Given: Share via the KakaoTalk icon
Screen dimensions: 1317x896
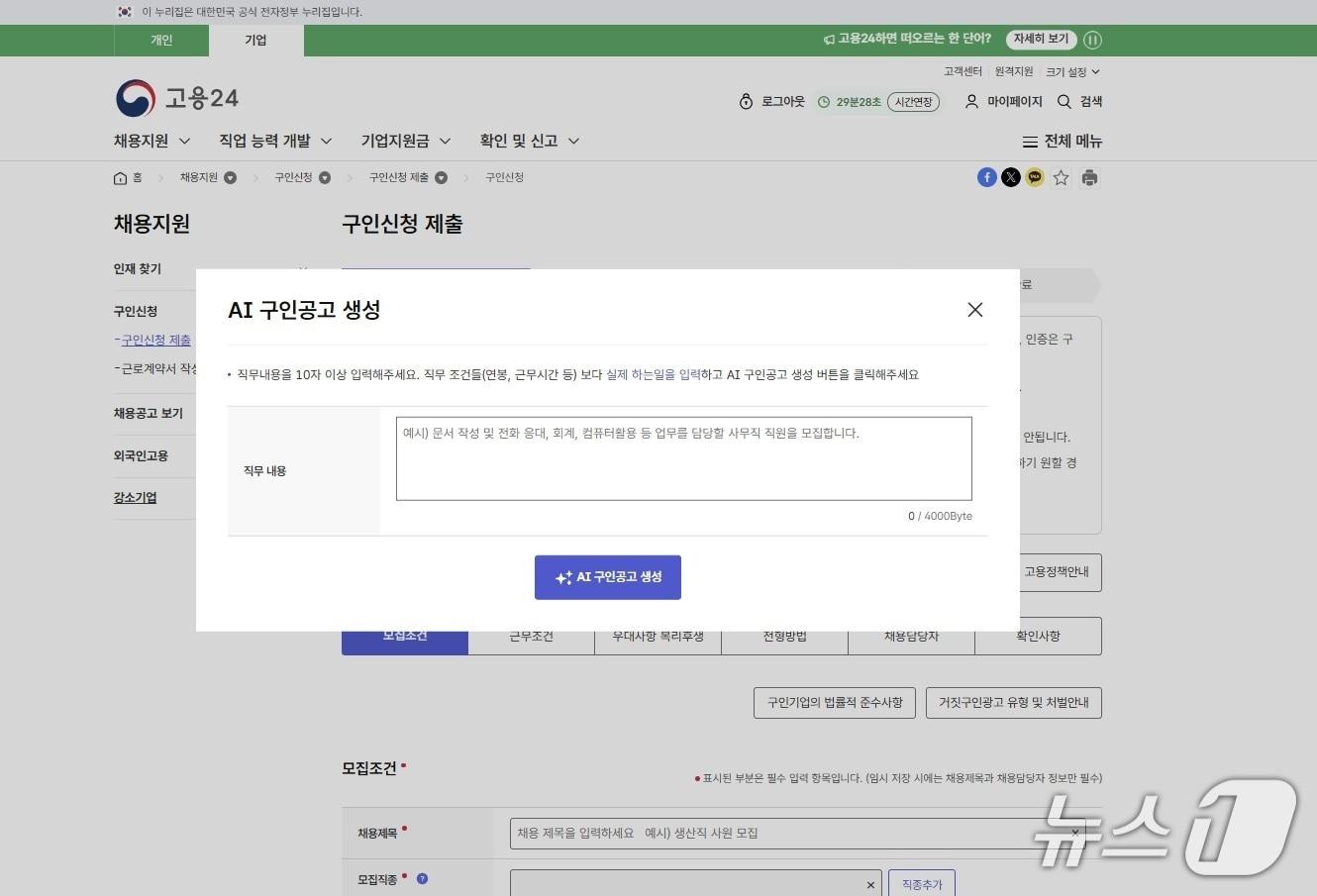Looking at the screenshot, I should coord(1034,177).
